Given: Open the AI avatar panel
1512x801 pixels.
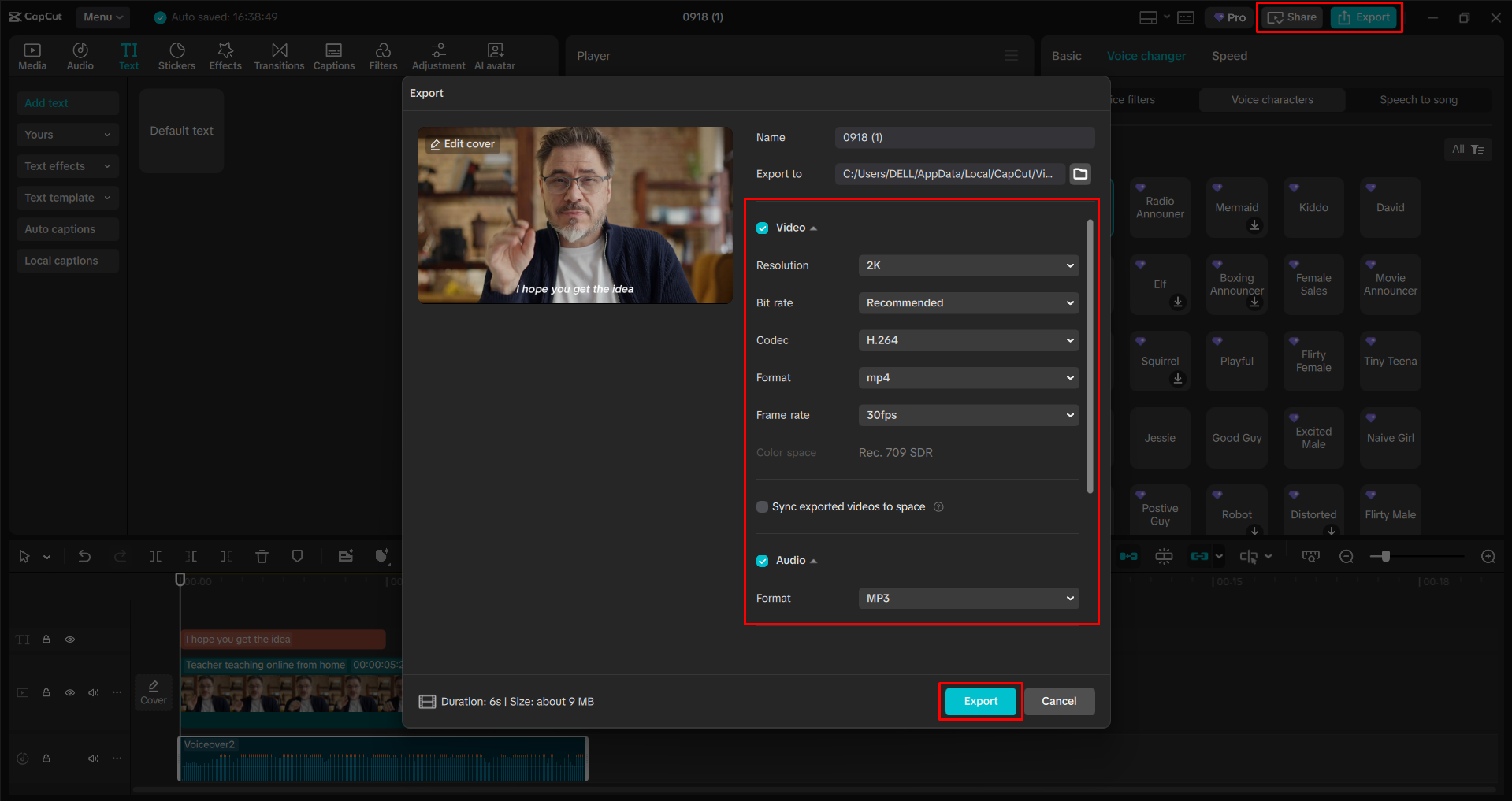Looking at the screenshot, I should tap(494, 55).
